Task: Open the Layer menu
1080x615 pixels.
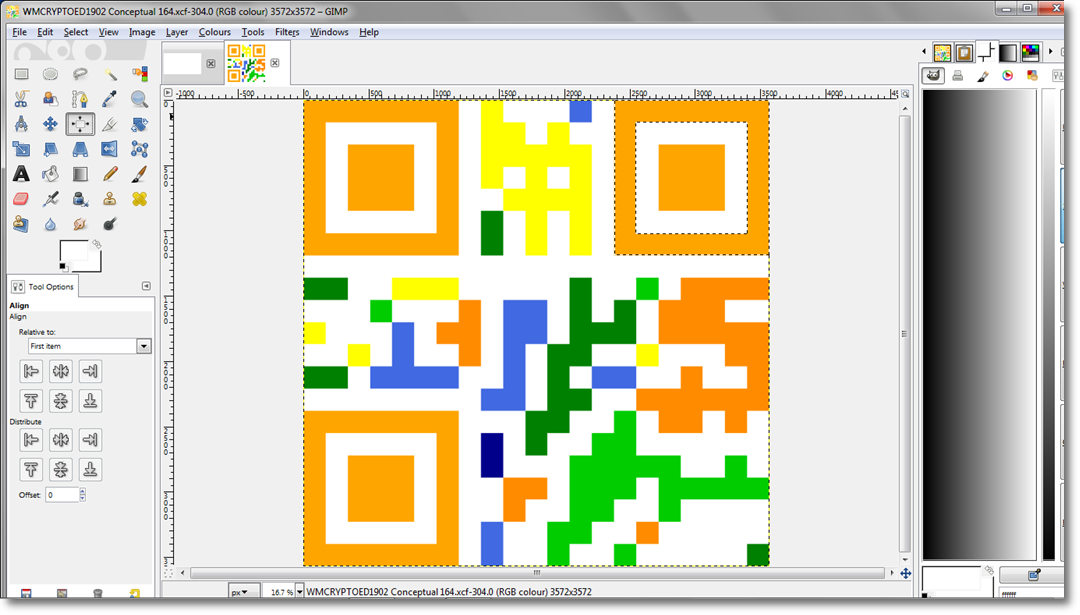Action: pos(176,32)
